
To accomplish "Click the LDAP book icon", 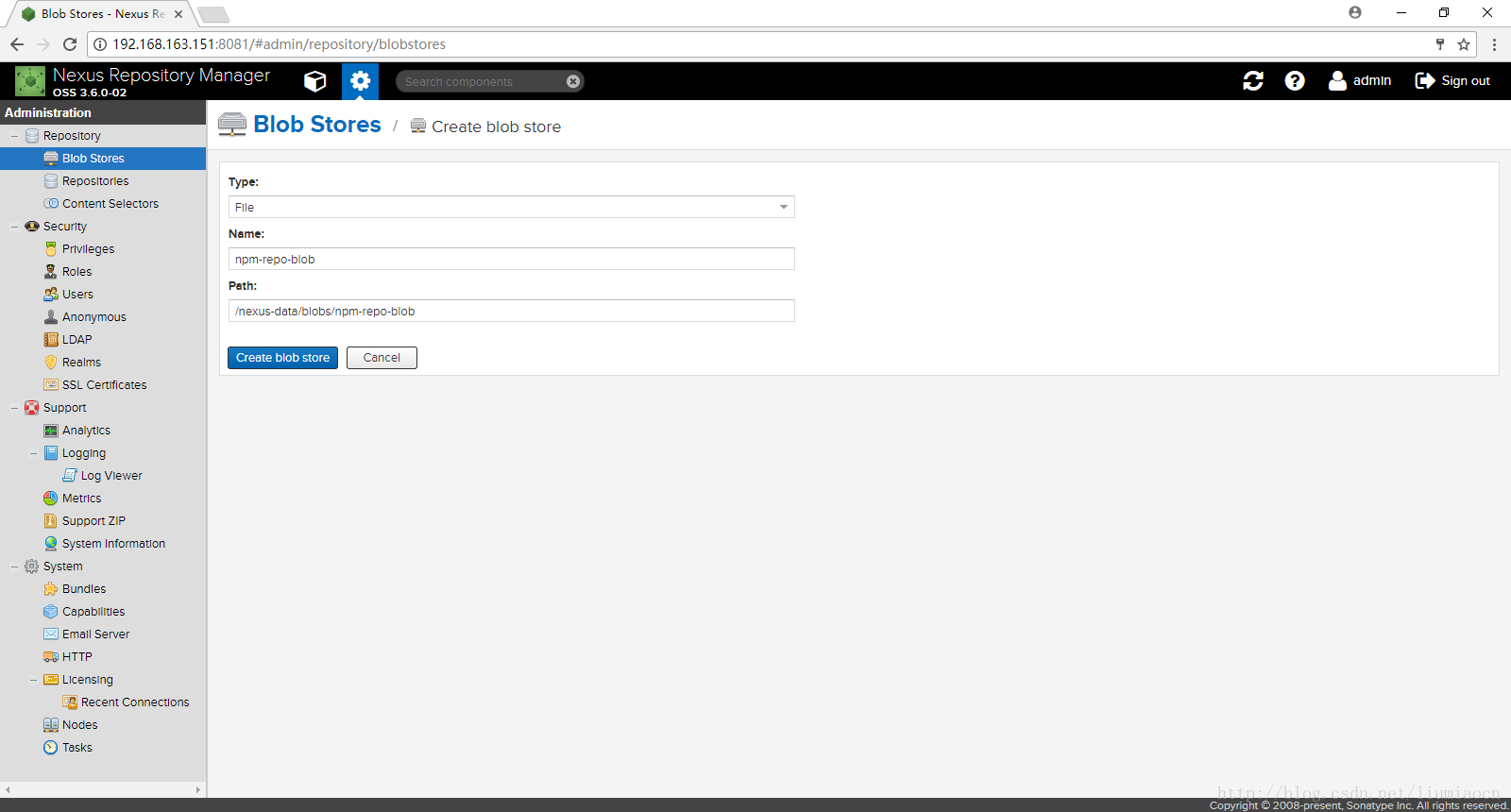I will (x=51, y=340).
